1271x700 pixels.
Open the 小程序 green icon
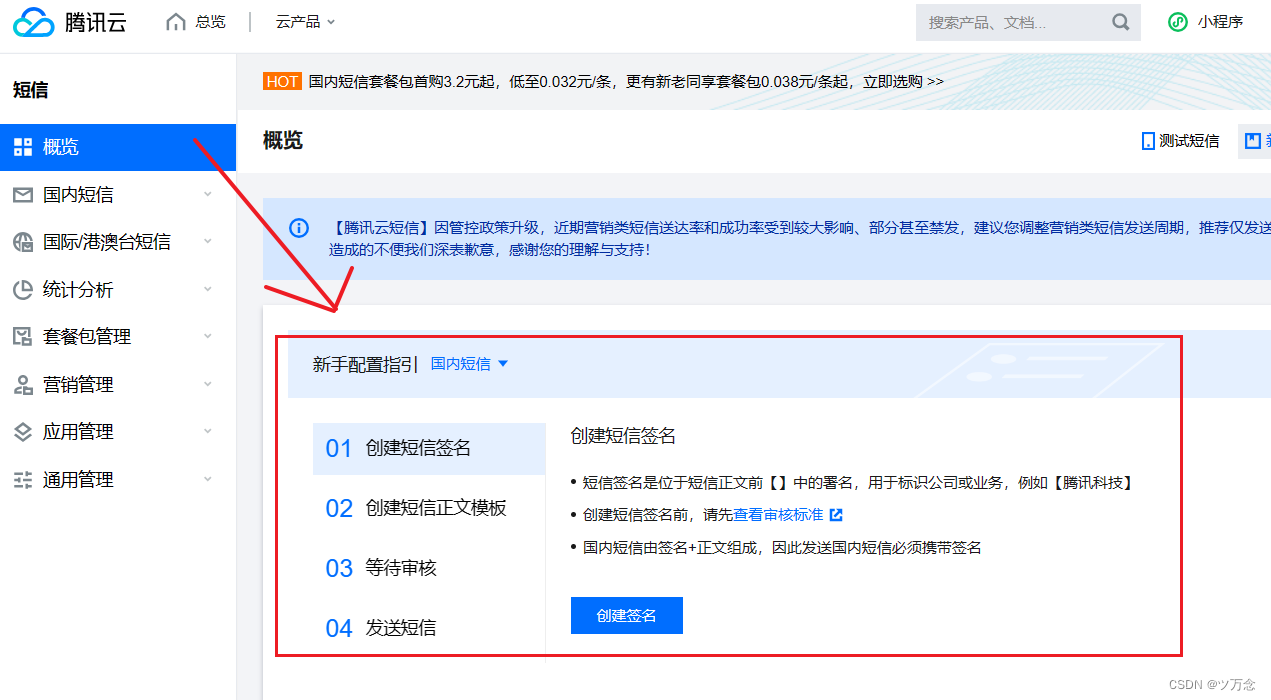[x=1178, y=22]
